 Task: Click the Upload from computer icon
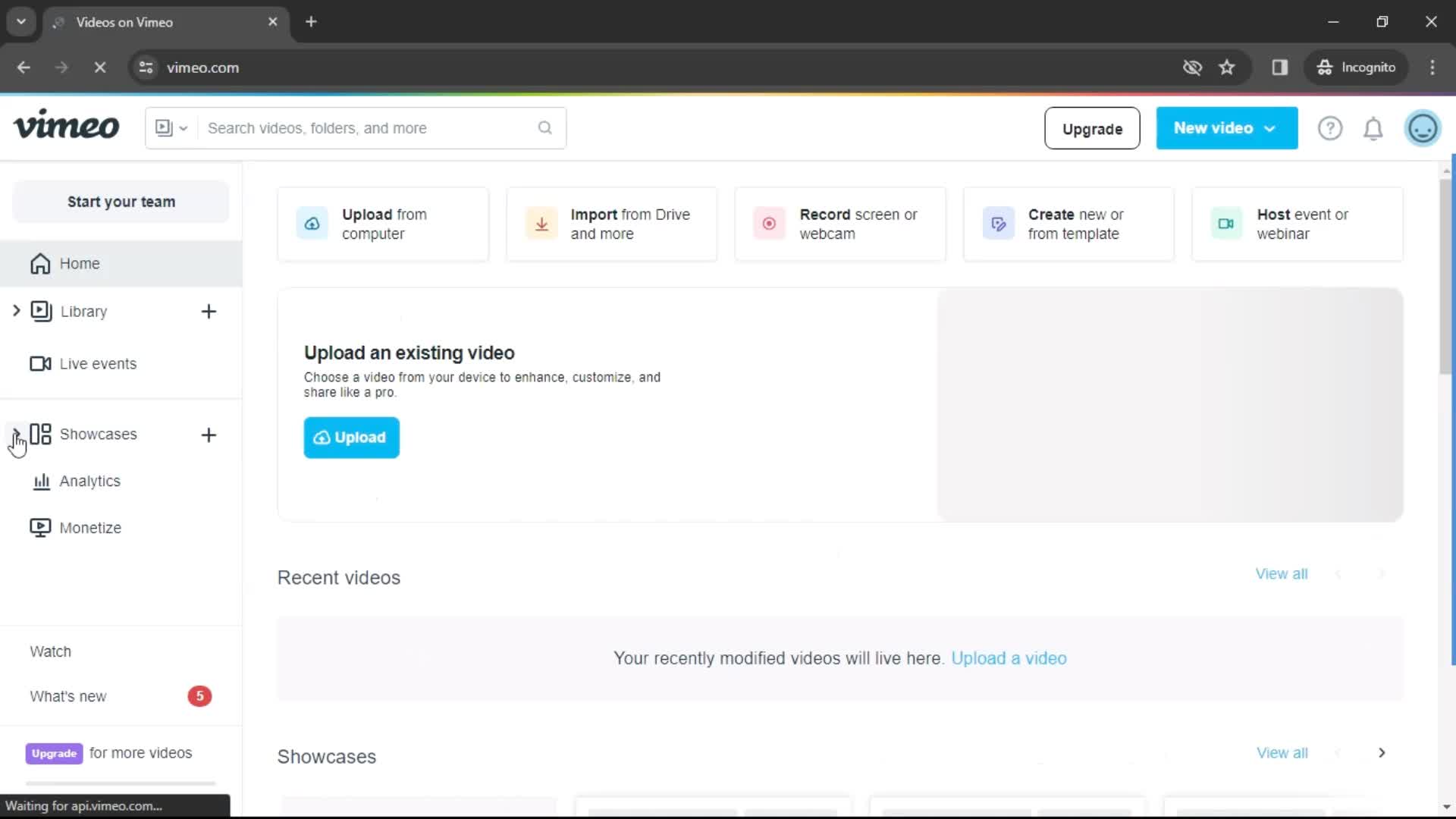(x=312, y=223)
